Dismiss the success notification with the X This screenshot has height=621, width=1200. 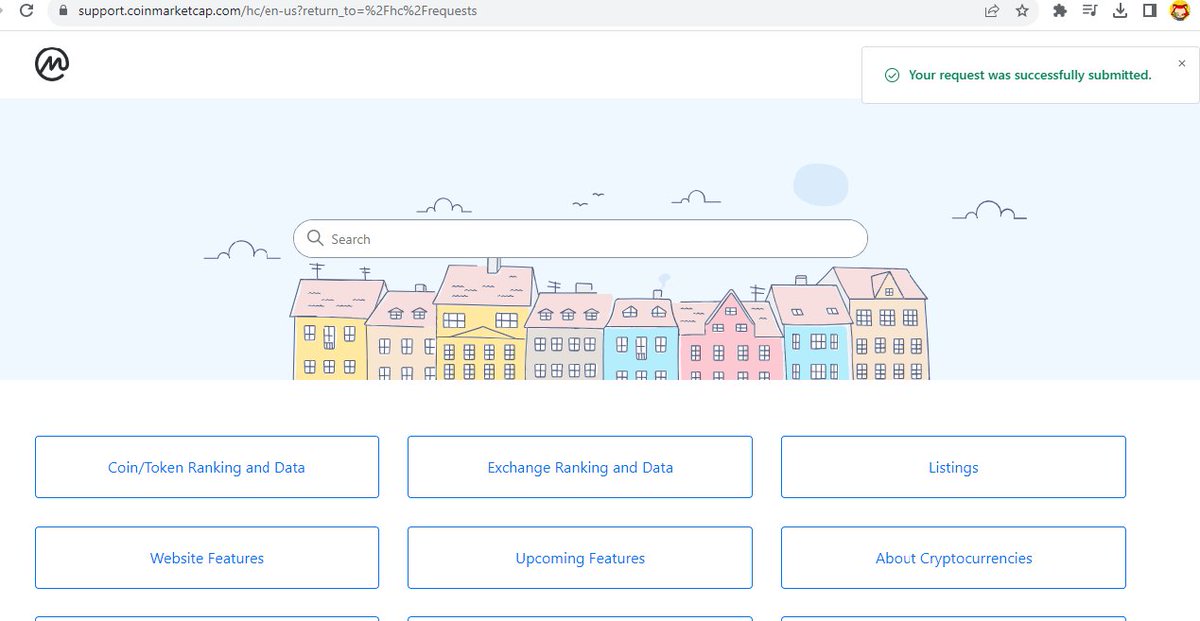[1182, 63]
